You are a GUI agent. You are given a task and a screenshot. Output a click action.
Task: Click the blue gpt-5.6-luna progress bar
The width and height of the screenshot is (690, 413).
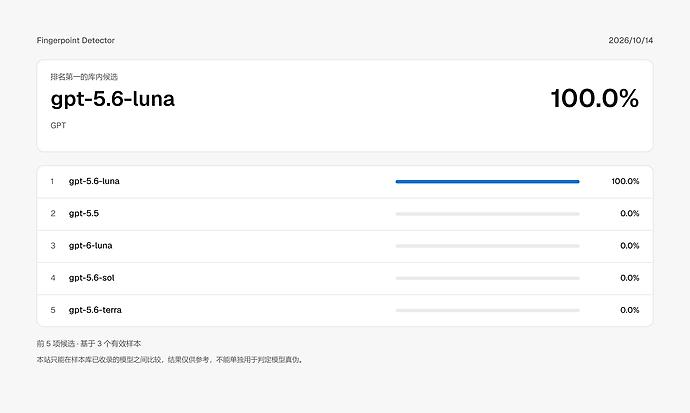tap(488, 182)
